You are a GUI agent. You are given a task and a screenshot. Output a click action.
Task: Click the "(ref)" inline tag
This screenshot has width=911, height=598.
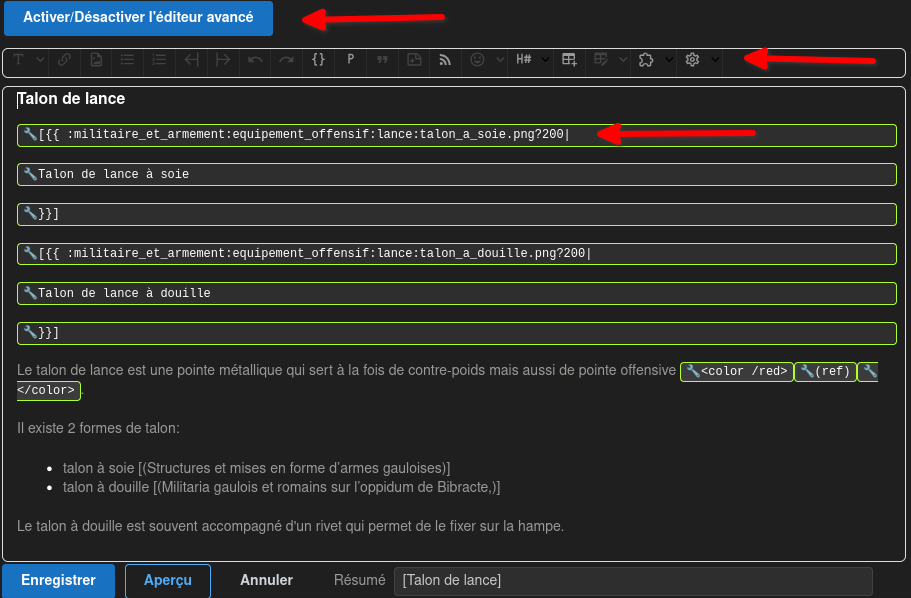click(x=825, y=371)
